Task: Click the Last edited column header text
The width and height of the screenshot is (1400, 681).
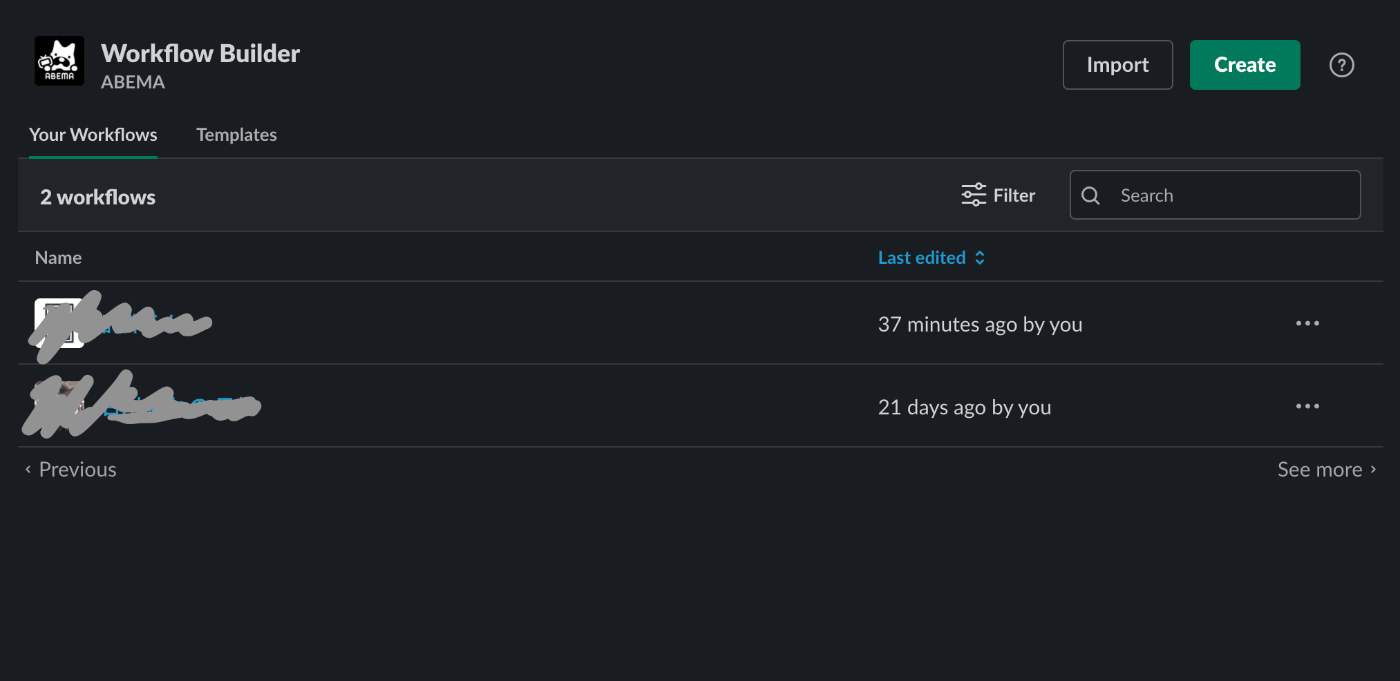Action: (x=922, y=258)
